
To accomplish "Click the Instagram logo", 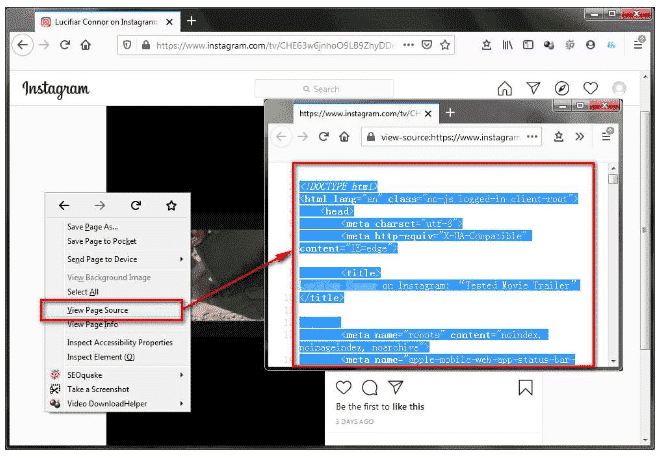I will (56, 89).
